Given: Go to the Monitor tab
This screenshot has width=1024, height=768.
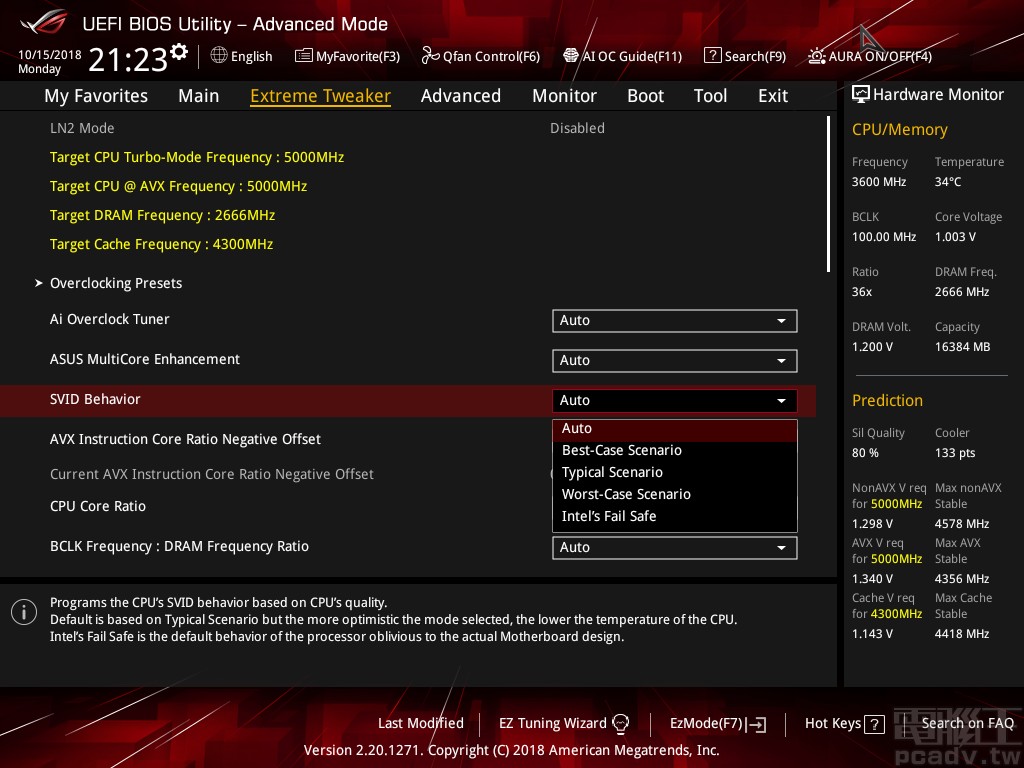Looking at the screenshot, I should (x=564, y=96).
